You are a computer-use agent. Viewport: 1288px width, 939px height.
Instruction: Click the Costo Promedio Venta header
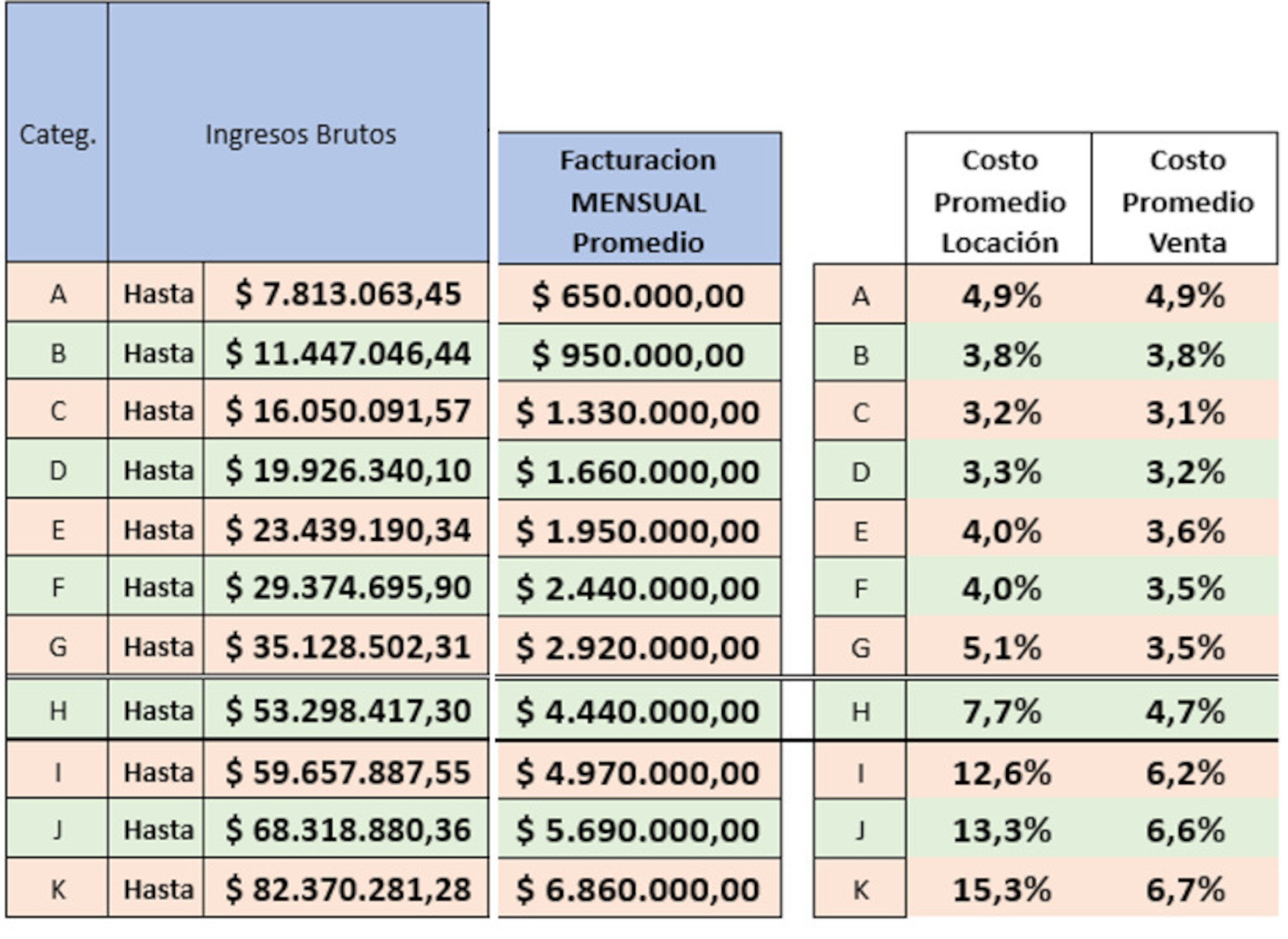point(1187,200)
